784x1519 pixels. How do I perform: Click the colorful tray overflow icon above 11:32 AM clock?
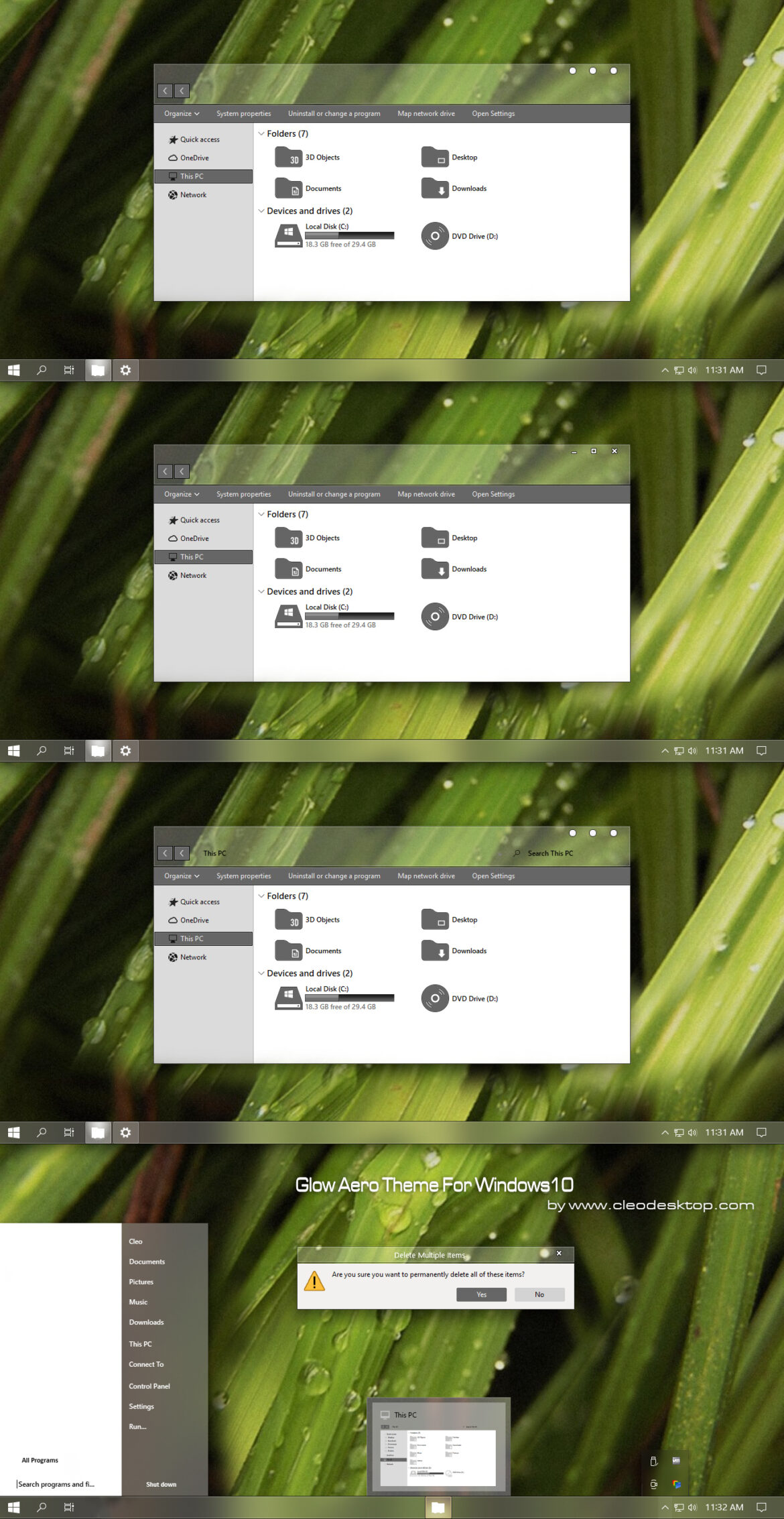tap(677, 1484)
